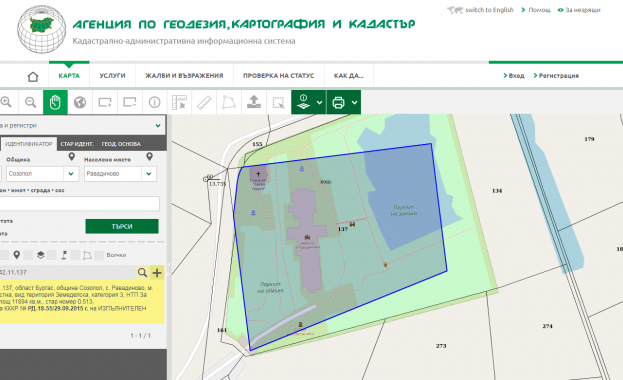Select the zoom out magnifier tool
The height and width of the screenshot is (380, 623).
(x=31, y=102)
